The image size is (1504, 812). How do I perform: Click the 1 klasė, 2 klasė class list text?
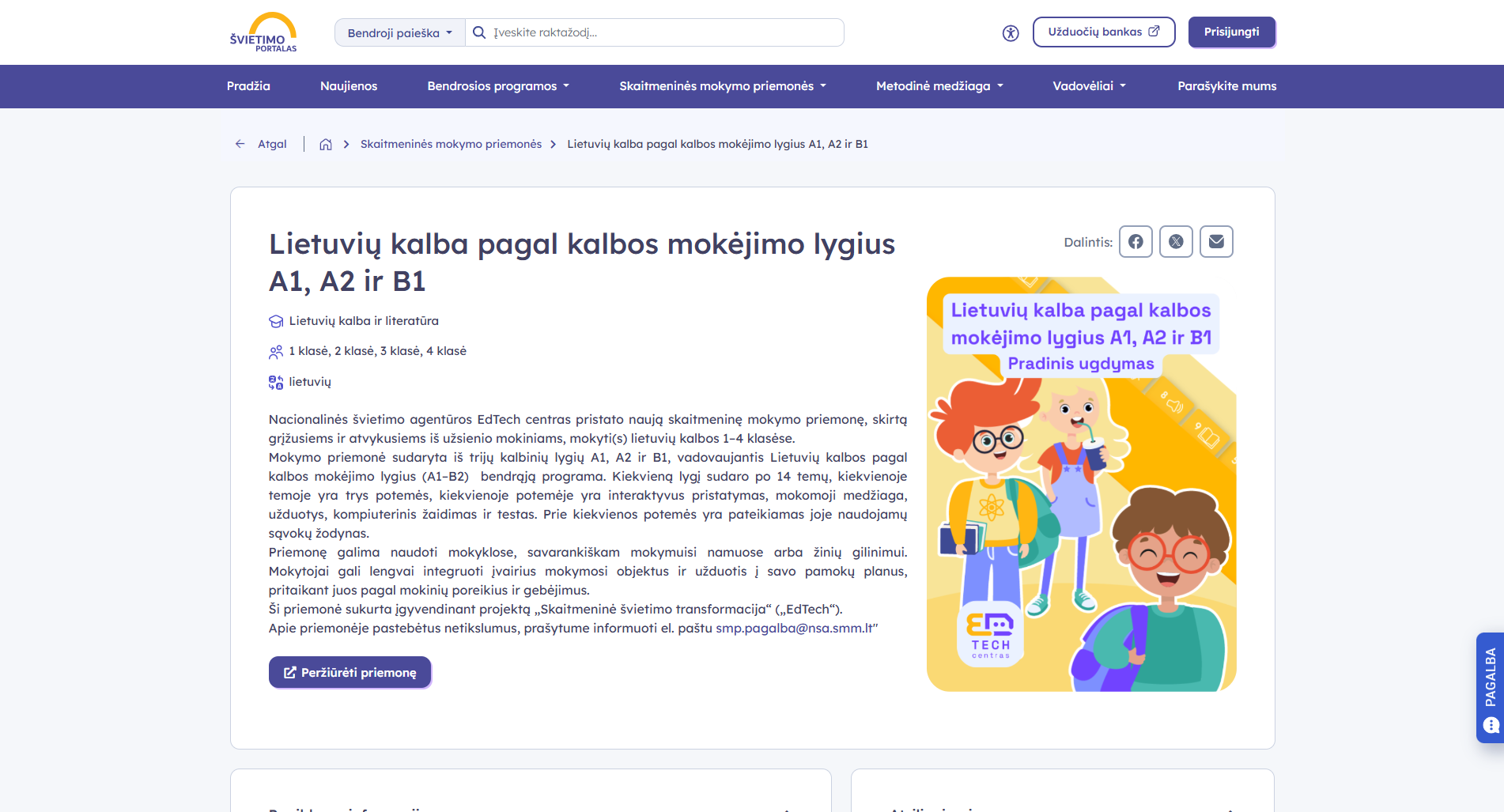tap(378, 351)
